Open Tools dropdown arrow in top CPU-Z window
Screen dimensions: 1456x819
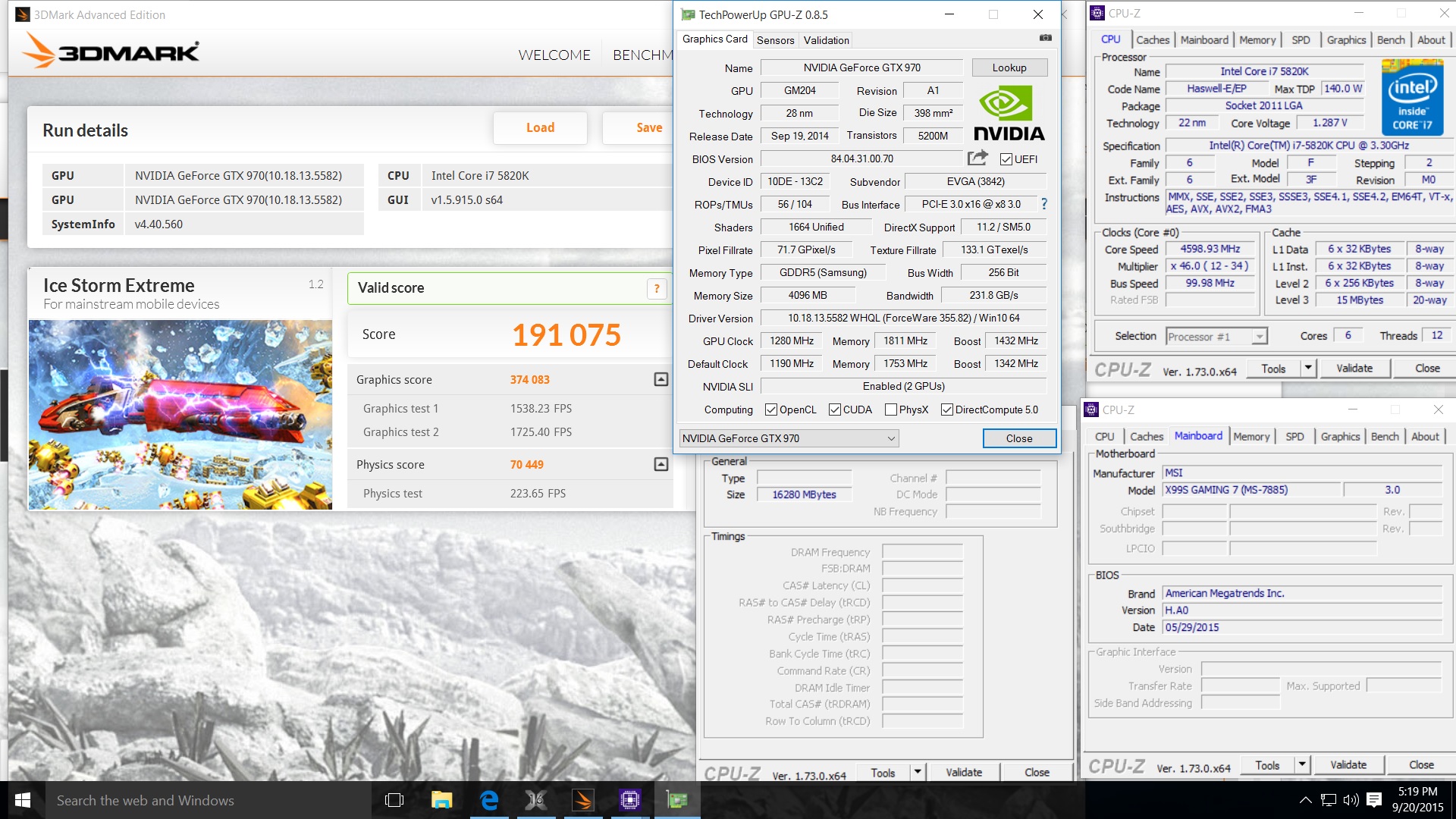pyautogui.click(x=1307, y=369)
